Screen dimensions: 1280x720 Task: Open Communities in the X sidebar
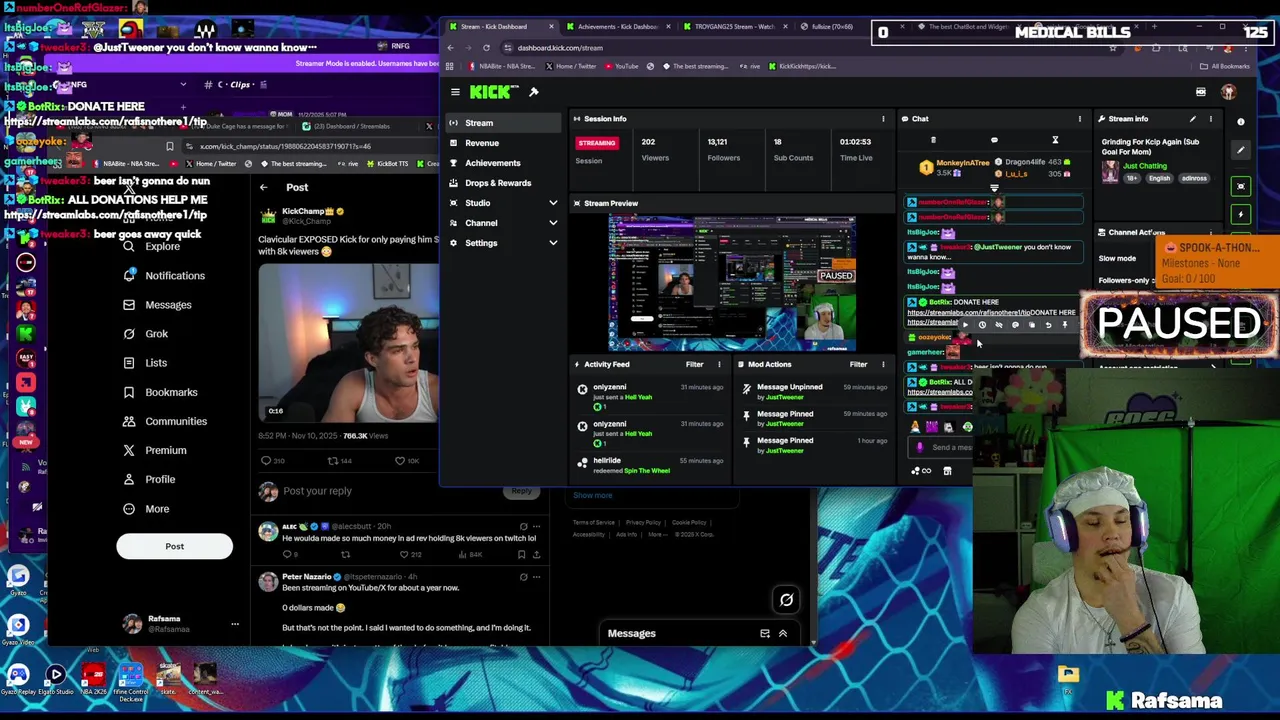[x=165, y=422]
